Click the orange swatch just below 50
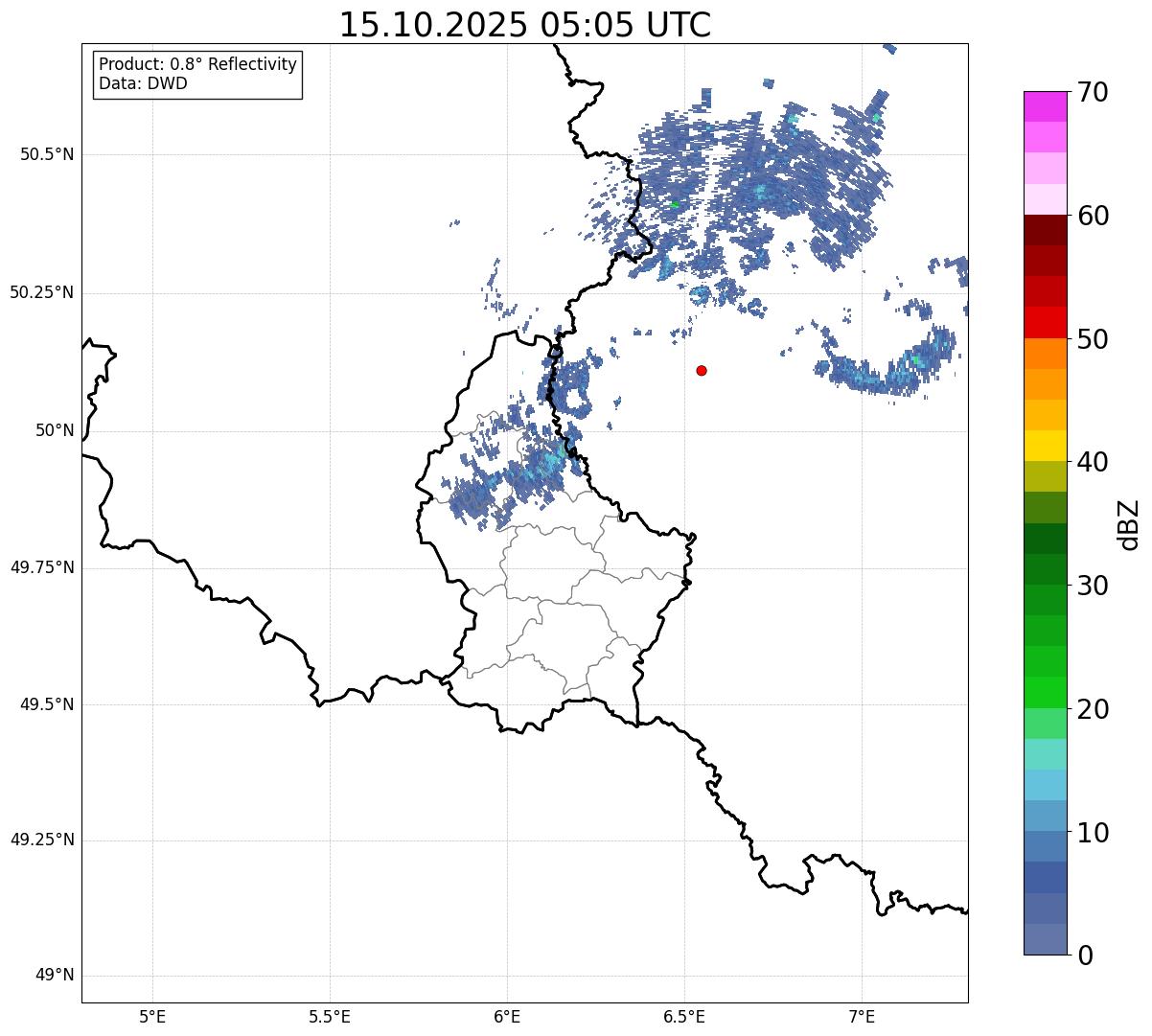 coord(1046,354)
